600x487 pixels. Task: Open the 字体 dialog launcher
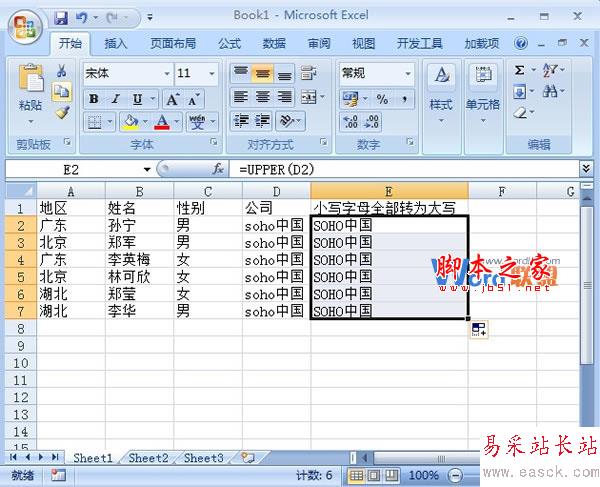tap(213, 142)
